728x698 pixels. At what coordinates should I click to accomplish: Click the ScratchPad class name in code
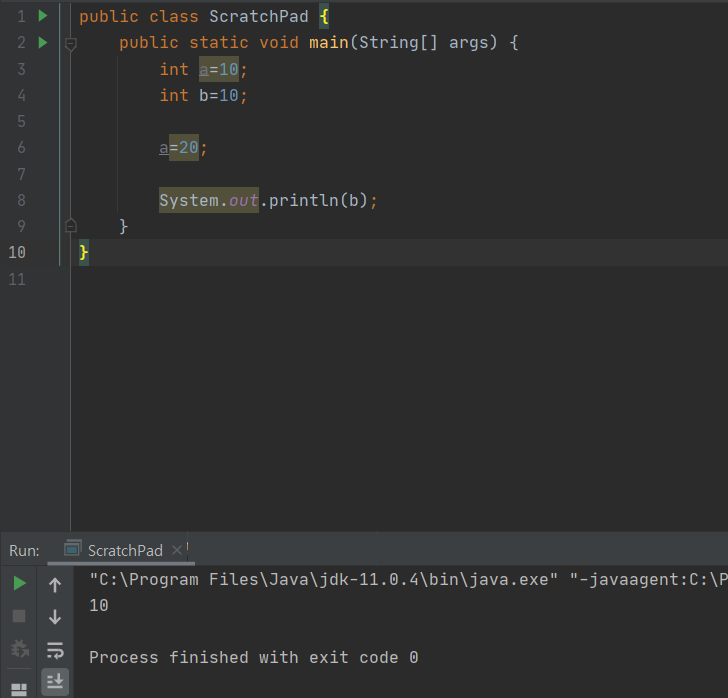click(259, 17)
